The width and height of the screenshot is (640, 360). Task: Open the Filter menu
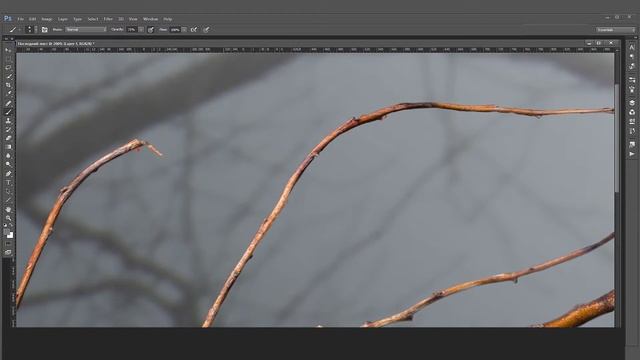[x=108, y=19]
